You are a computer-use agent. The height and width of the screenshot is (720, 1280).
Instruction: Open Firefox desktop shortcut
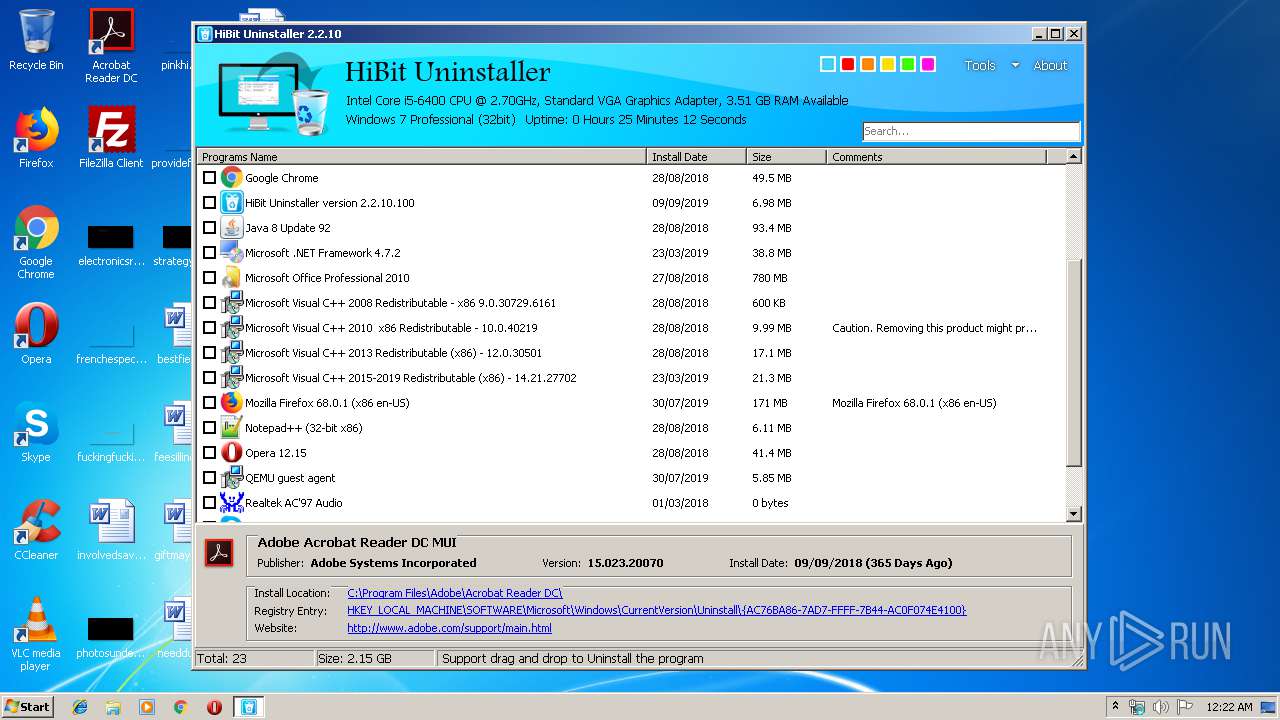tap(36, 138)
